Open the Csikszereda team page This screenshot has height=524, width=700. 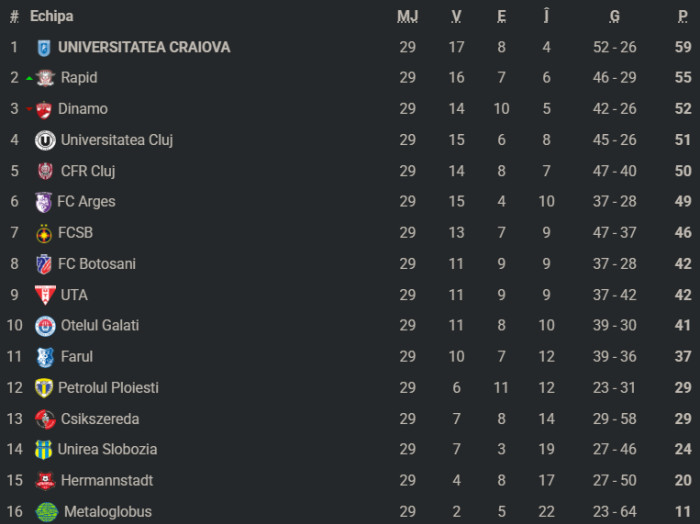(99, 419)
